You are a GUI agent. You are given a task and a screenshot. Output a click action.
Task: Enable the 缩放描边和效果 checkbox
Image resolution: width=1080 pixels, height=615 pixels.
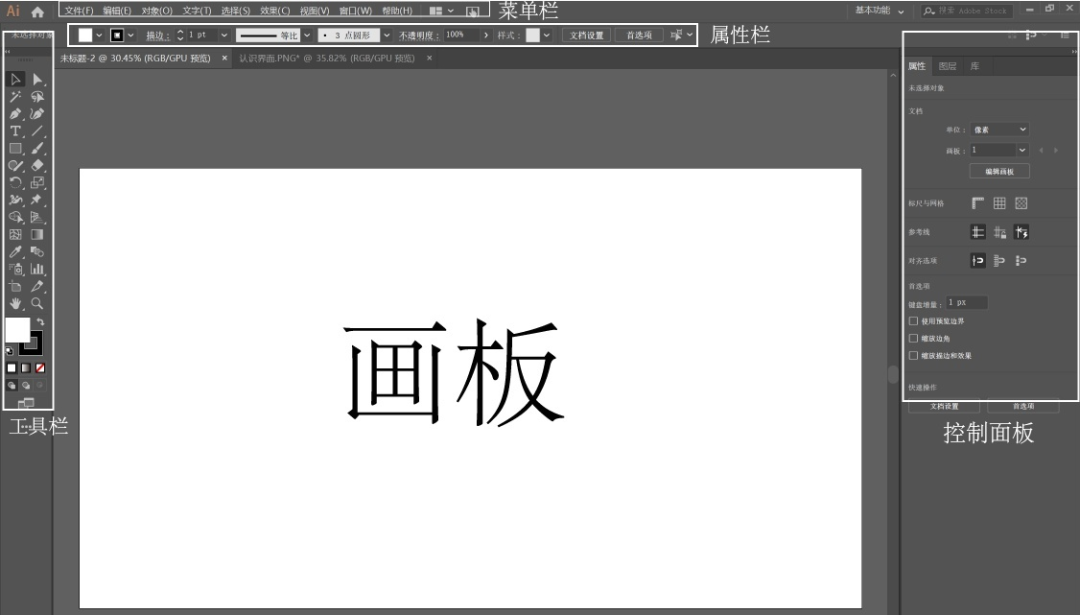coord(911,356)
